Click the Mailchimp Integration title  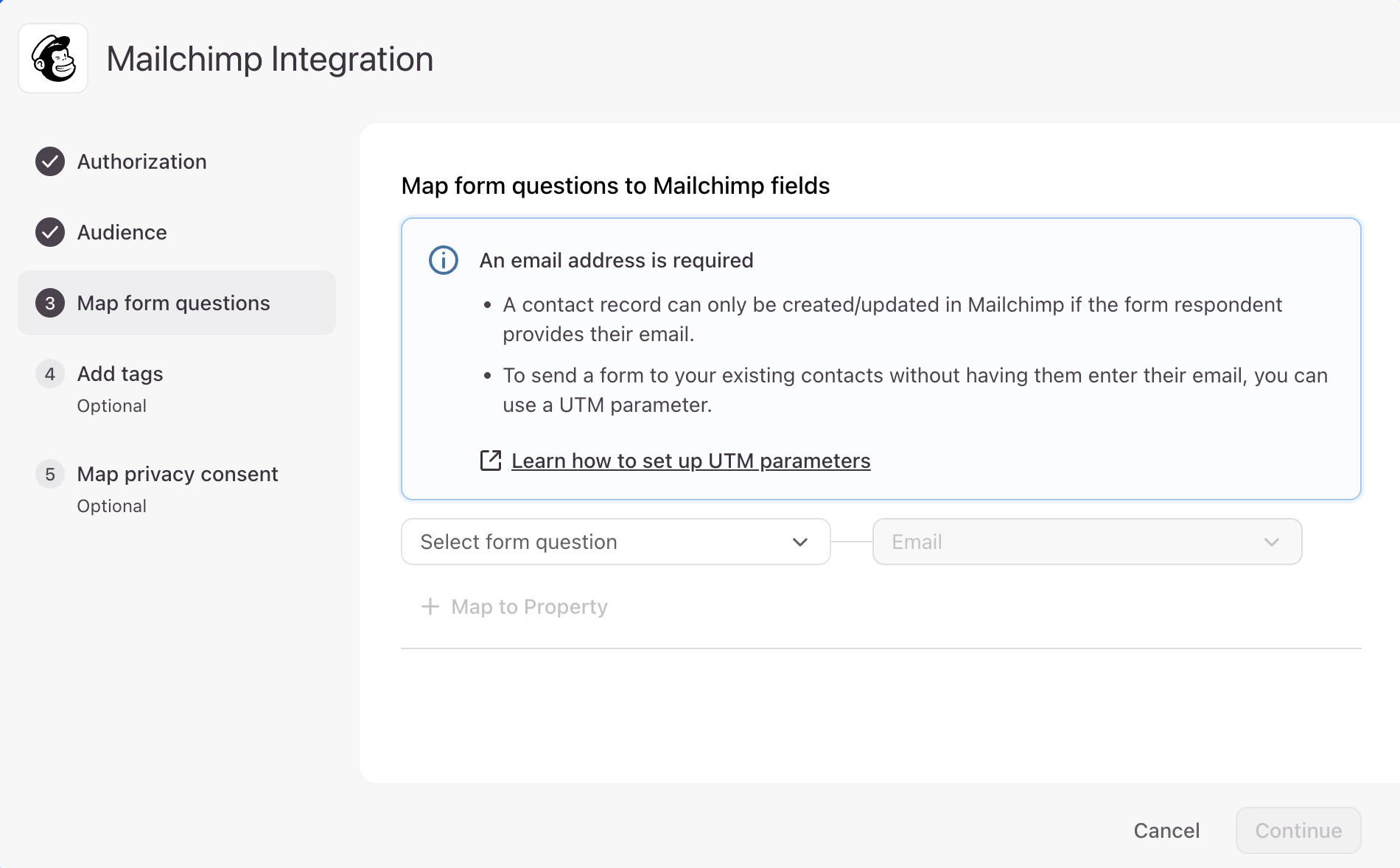click(270, 59)
